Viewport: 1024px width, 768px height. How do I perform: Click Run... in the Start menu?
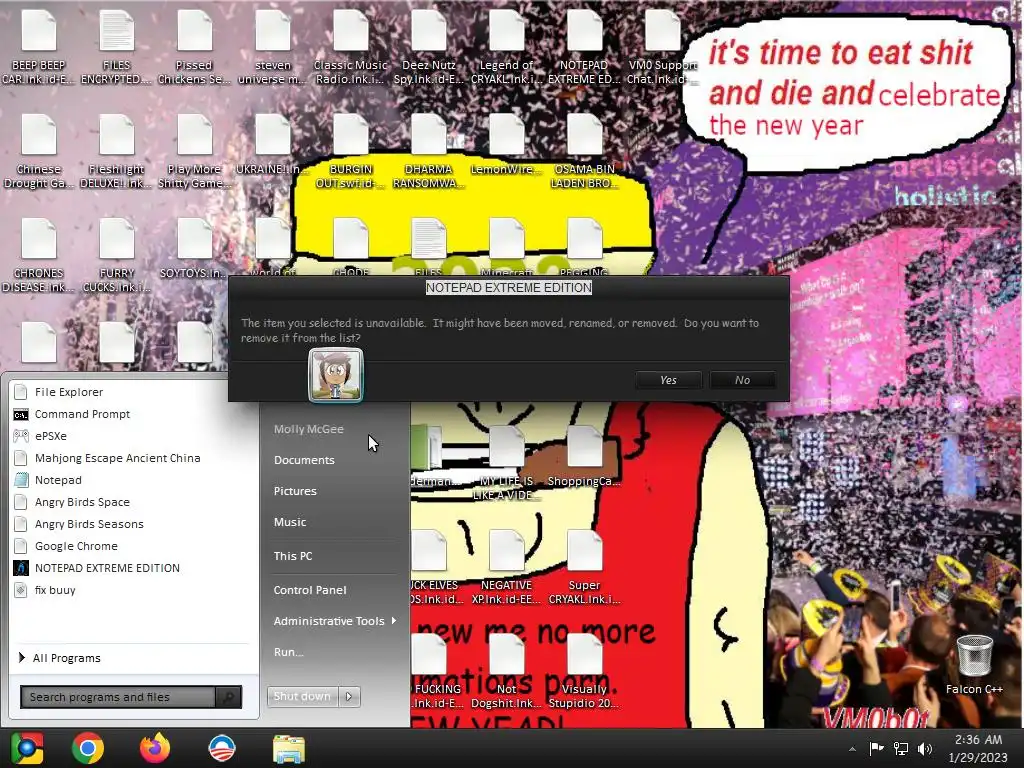click(x=288, y=652)
